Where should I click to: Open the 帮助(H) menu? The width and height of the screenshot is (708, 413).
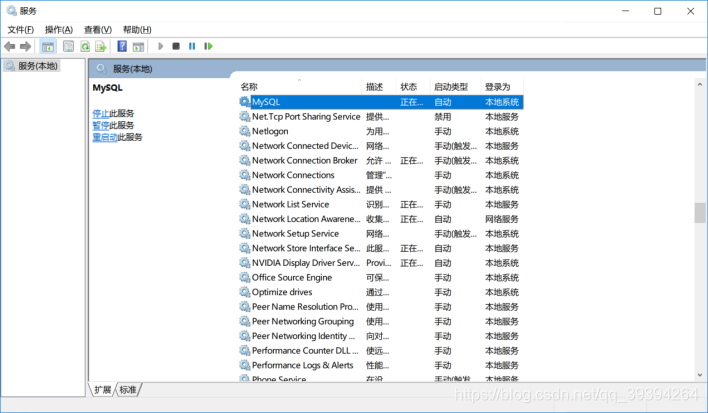[x=137, y=30]
